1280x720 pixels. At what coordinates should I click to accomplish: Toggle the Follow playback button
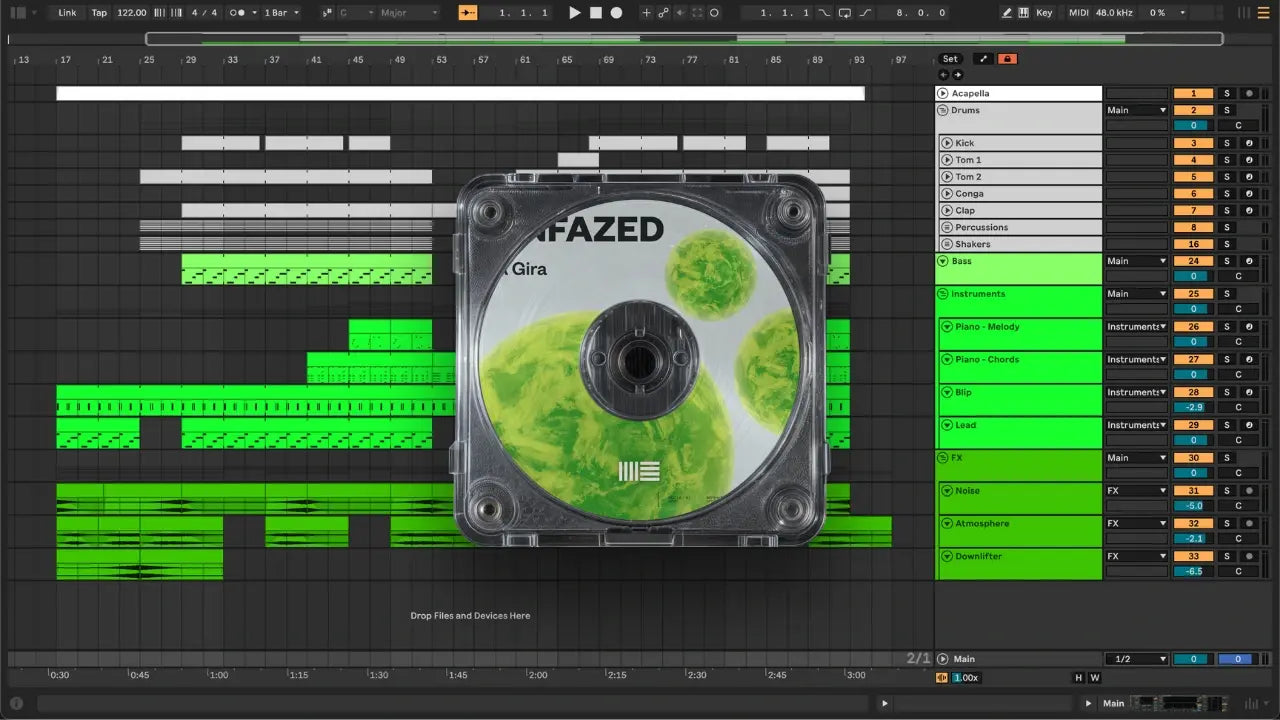pyautogui.click(x=468, y=13)
